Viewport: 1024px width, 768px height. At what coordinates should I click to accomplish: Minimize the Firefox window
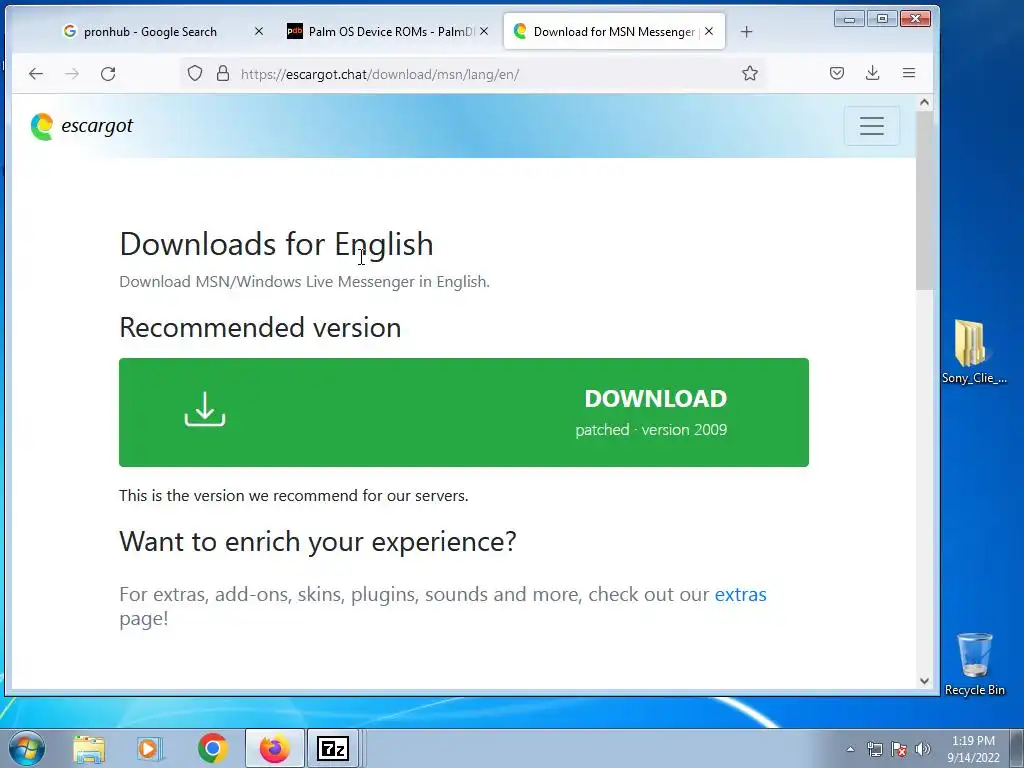click(849, 19)
